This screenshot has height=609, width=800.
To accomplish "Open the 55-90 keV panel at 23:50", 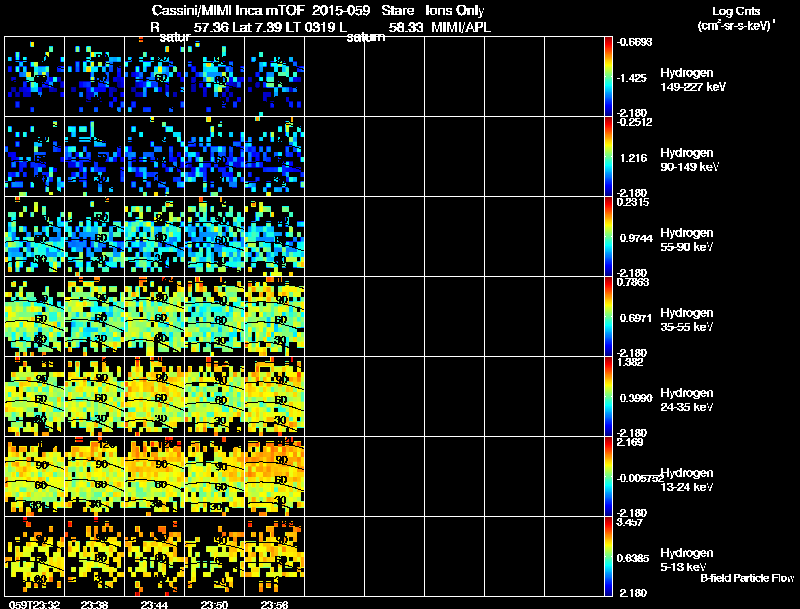I will click(x=215, y=237).
